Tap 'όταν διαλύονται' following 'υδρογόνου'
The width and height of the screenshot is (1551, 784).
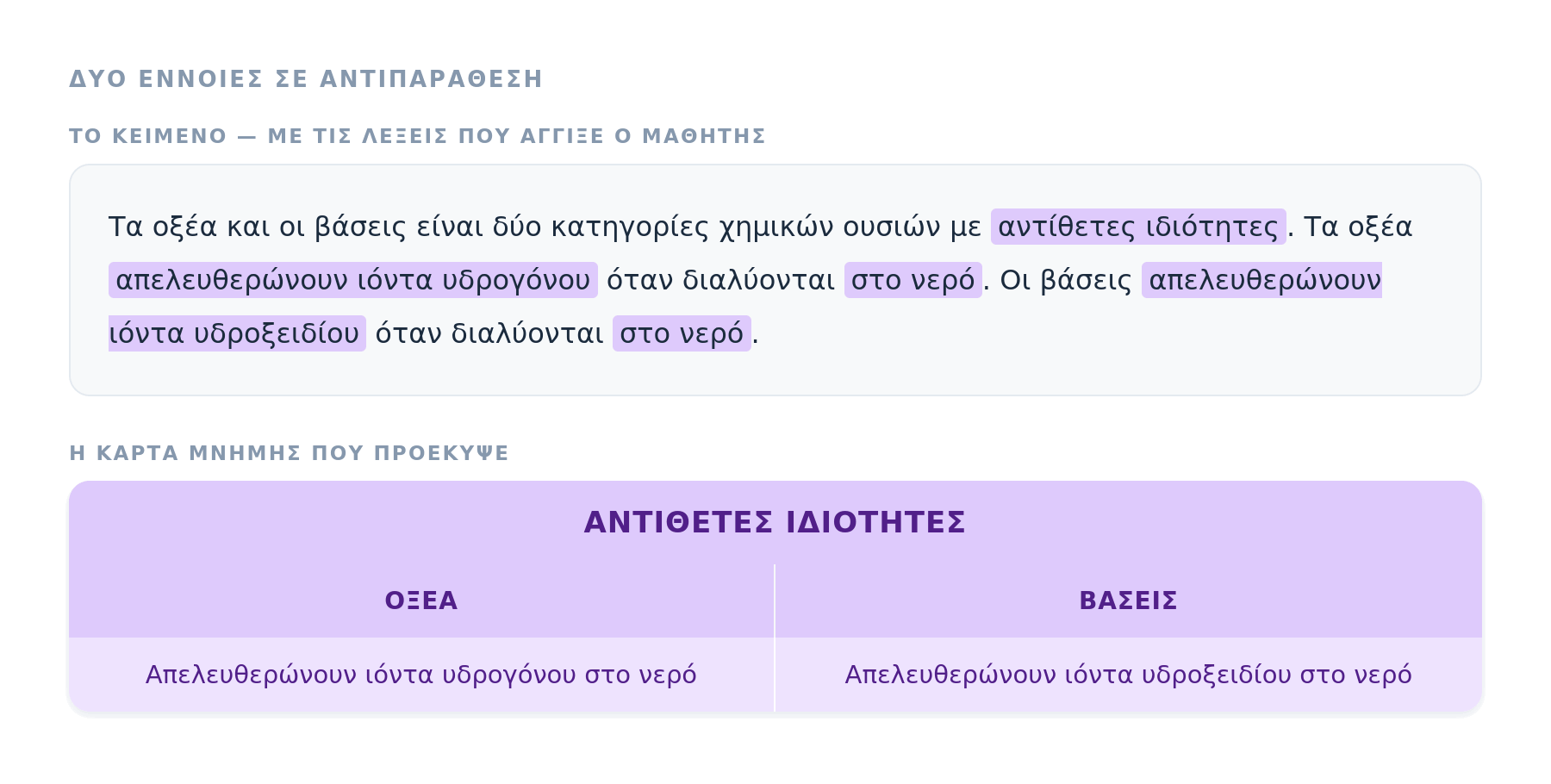point(721,280)
